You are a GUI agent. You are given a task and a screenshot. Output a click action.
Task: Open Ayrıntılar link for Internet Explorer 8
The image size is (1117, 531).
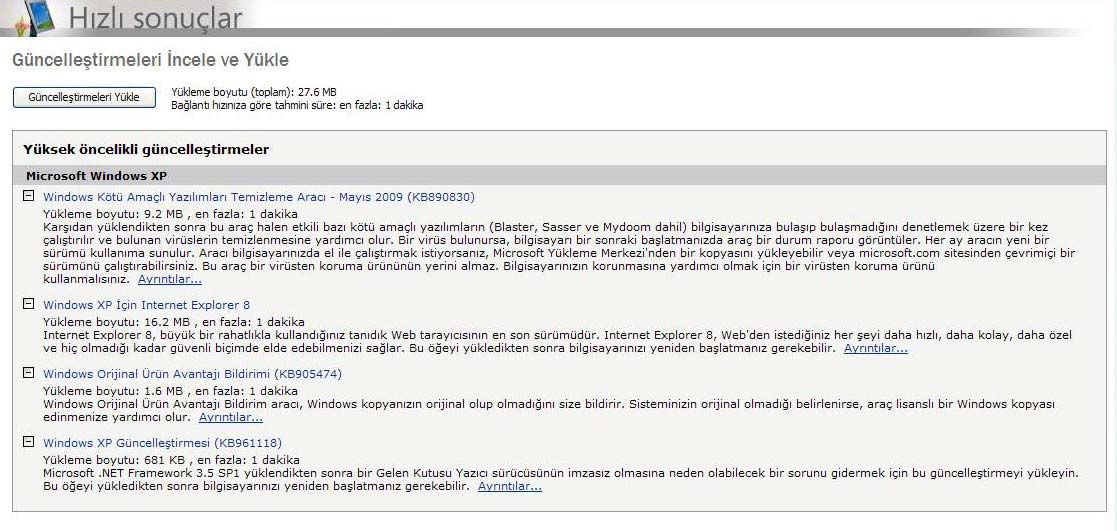(x=876, y=349)
